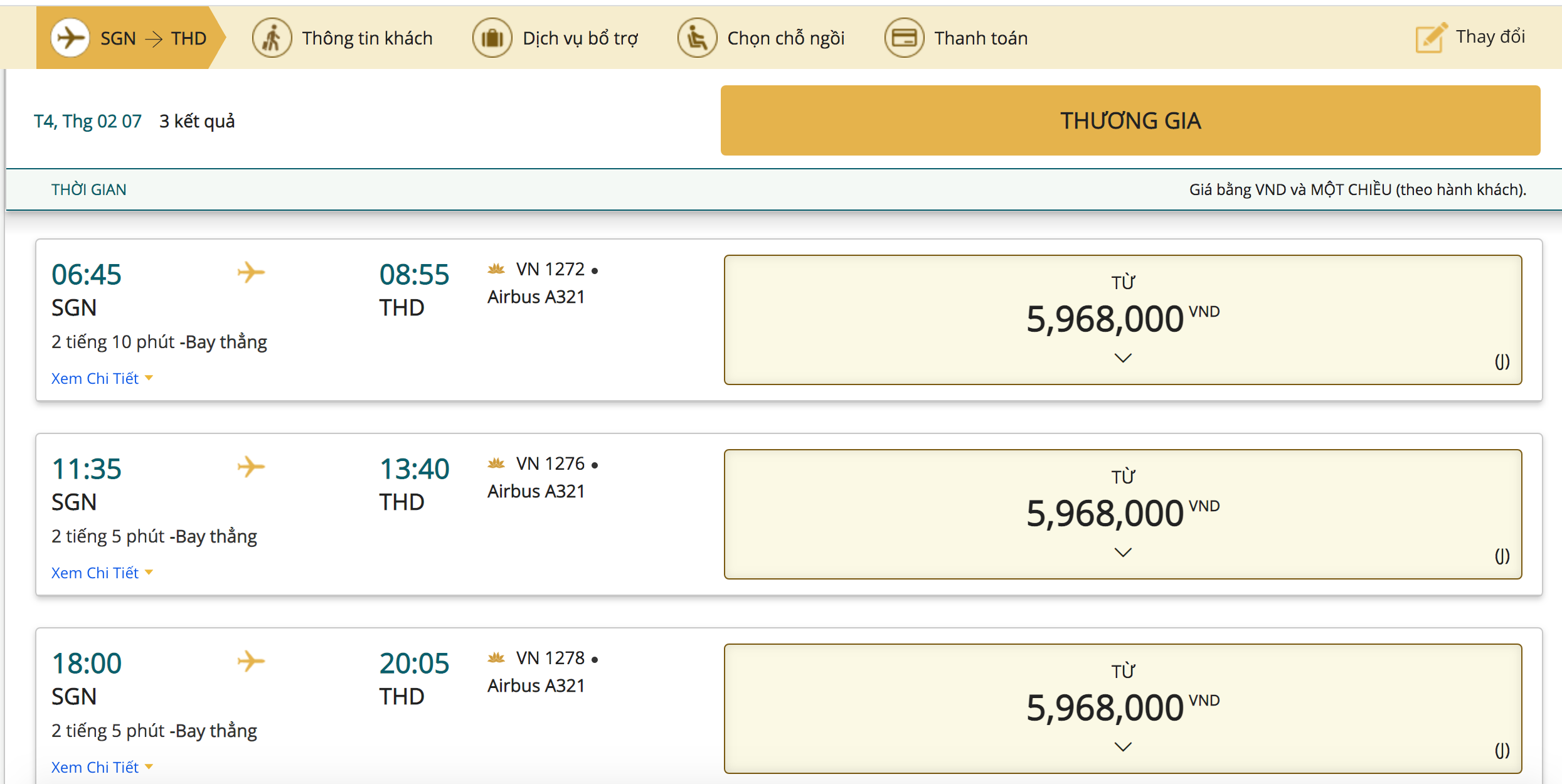Viewport: 1562px width, 784px height.
Task: Click the (J) class code on VN 1272 fare
Action: pyautogui.click(x=1502, y=361)
